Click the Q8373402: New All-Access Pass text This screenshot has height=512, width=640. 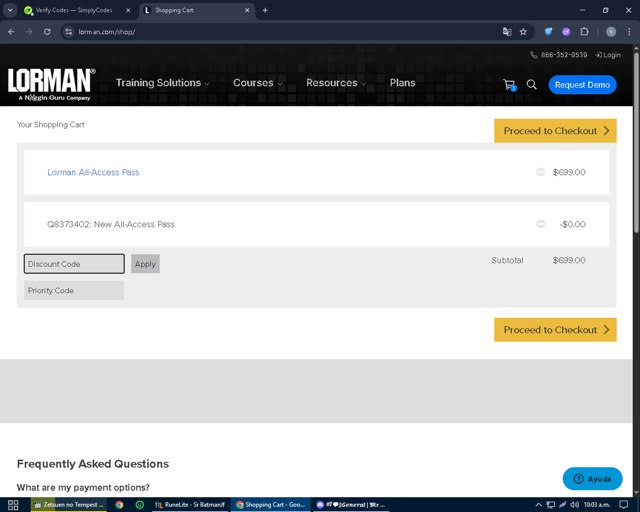click(111, 224)
